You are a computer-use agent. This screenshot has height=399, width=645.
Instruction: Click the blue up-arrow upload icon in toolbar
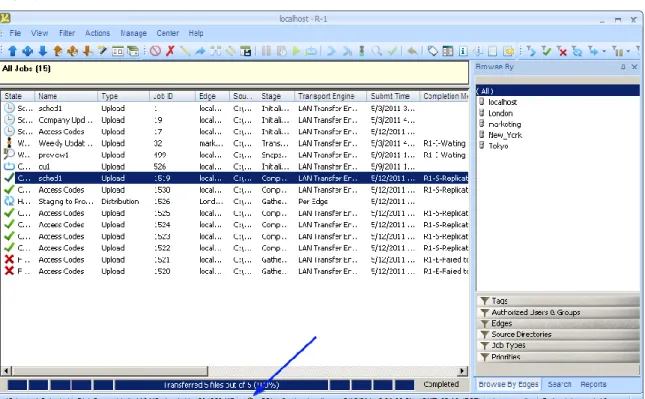click(x=12, y=51)
